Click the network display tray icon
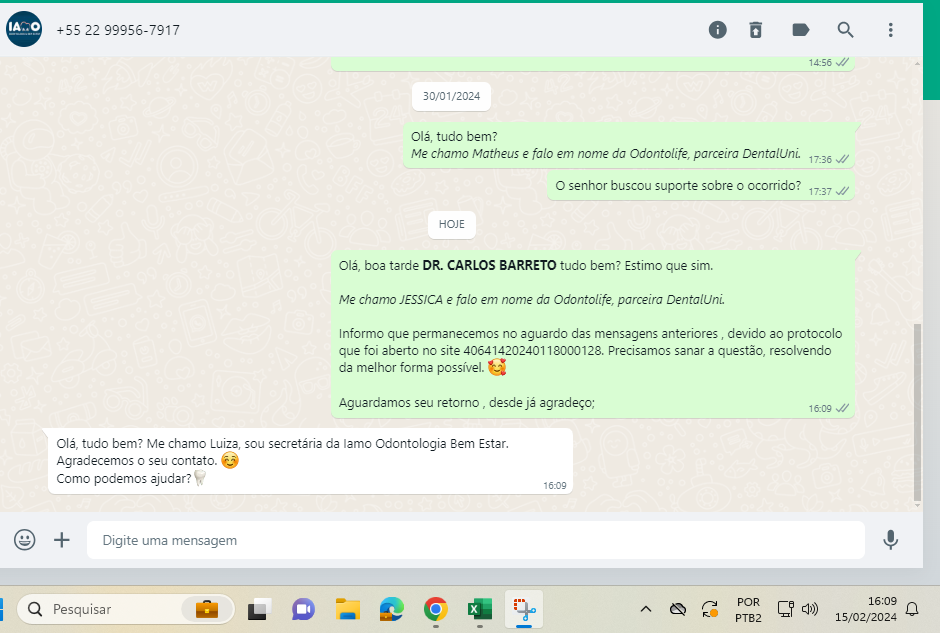 pos(785,609)
